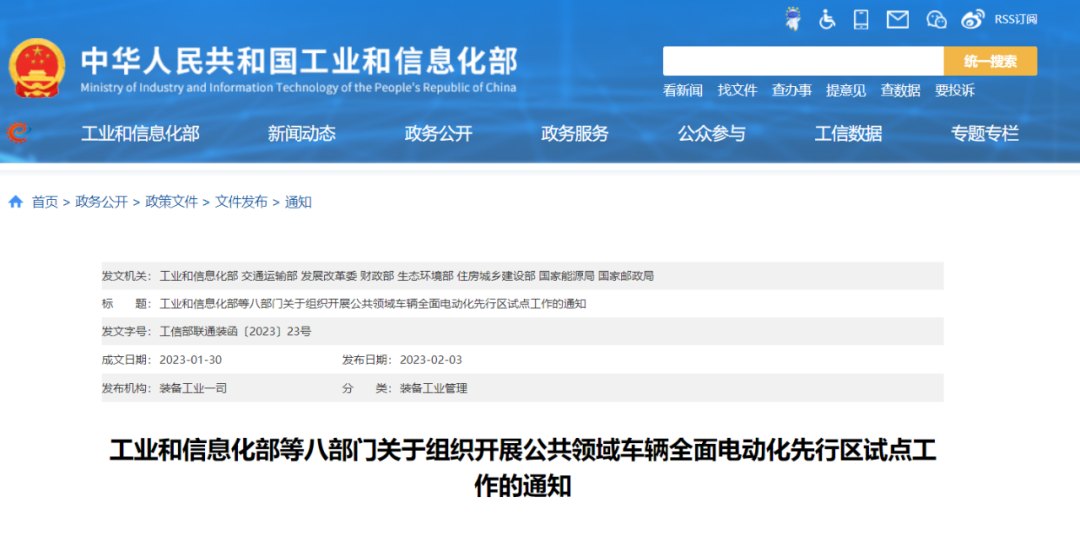The image size is (1080, 535).
Task: Open the 政务服务 nav menu
Action: (575, 134)
